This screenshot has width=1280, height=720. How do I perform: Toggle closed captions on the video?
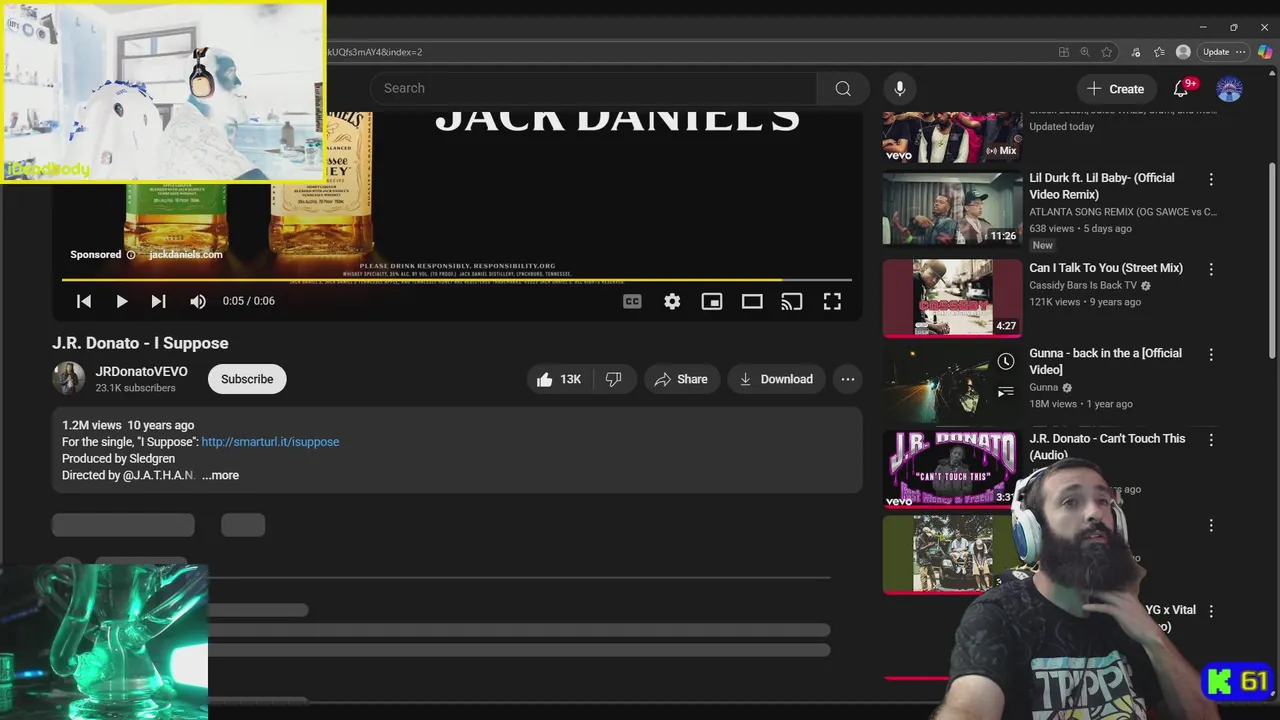point(632,301)
